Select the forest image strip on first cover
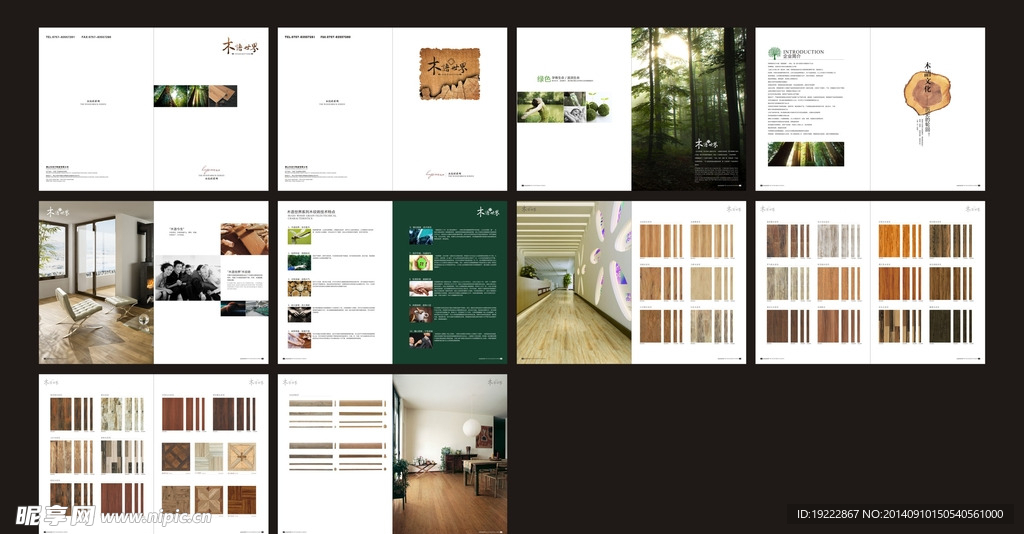 coord(195,96)
